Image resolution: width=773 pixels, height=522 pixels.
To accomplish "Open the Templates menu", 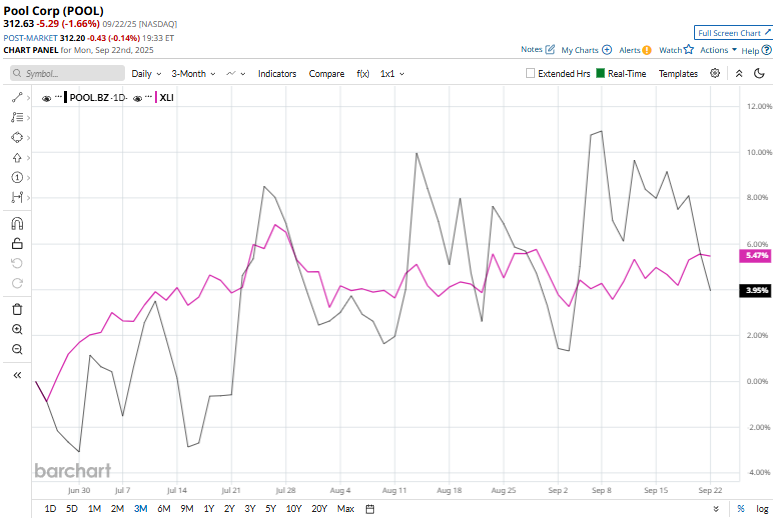I will pyautogui.click(x=678, y=73).
